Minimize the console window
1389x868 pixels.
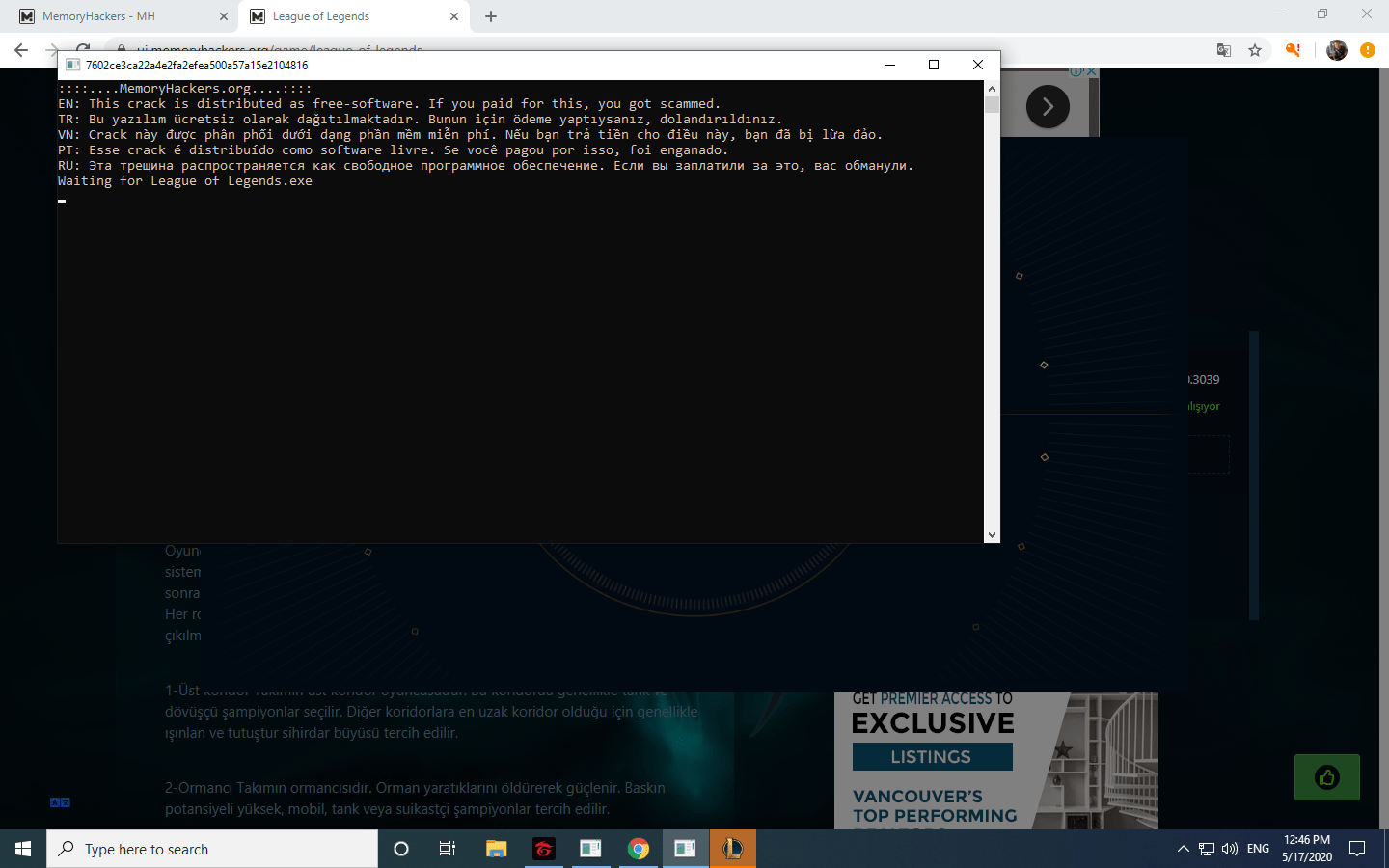(890, 65)
